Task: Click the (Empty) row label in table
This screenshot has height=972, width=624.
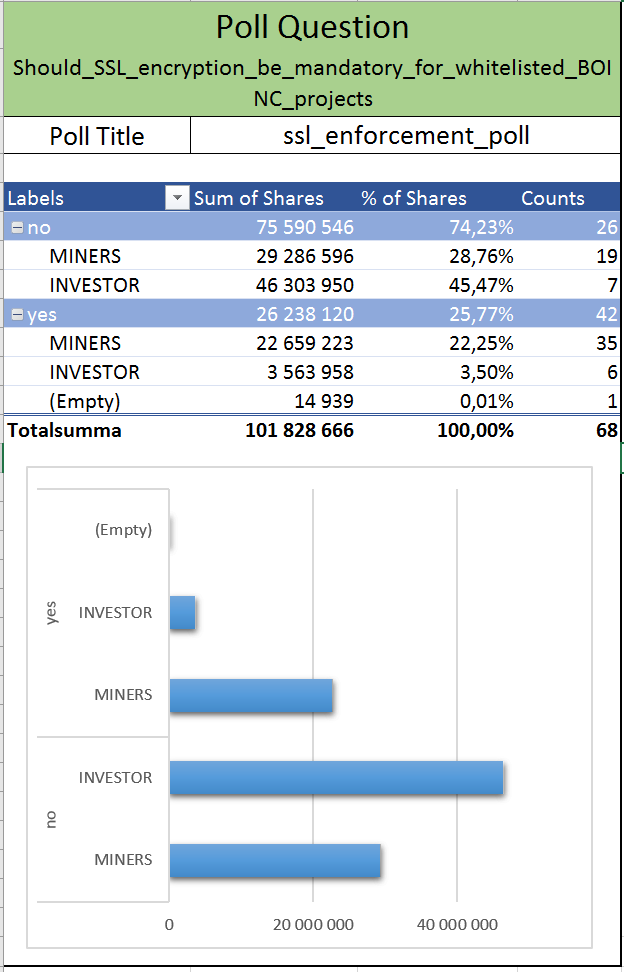Action: click(85, 402)
